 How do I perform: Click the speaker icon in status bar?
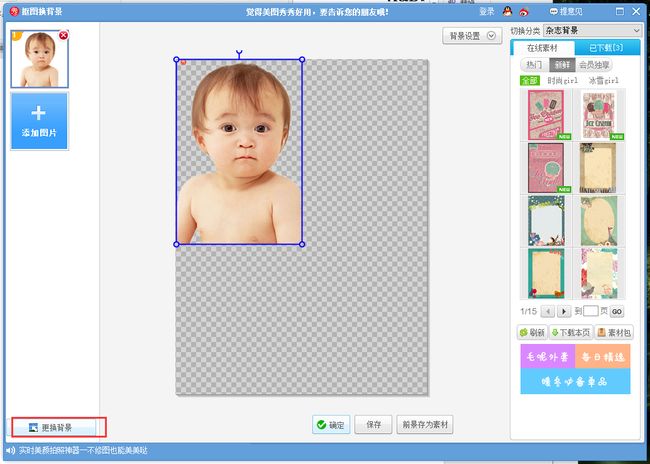tap(11, 450)
